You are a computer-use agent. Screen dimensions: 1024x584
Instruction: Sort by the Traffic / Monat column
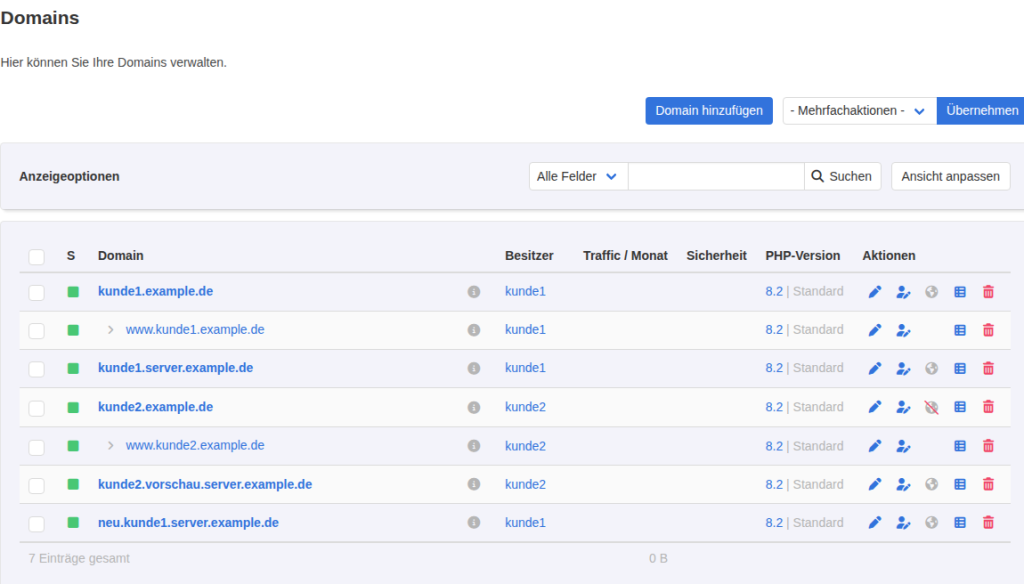click(625, 255)
